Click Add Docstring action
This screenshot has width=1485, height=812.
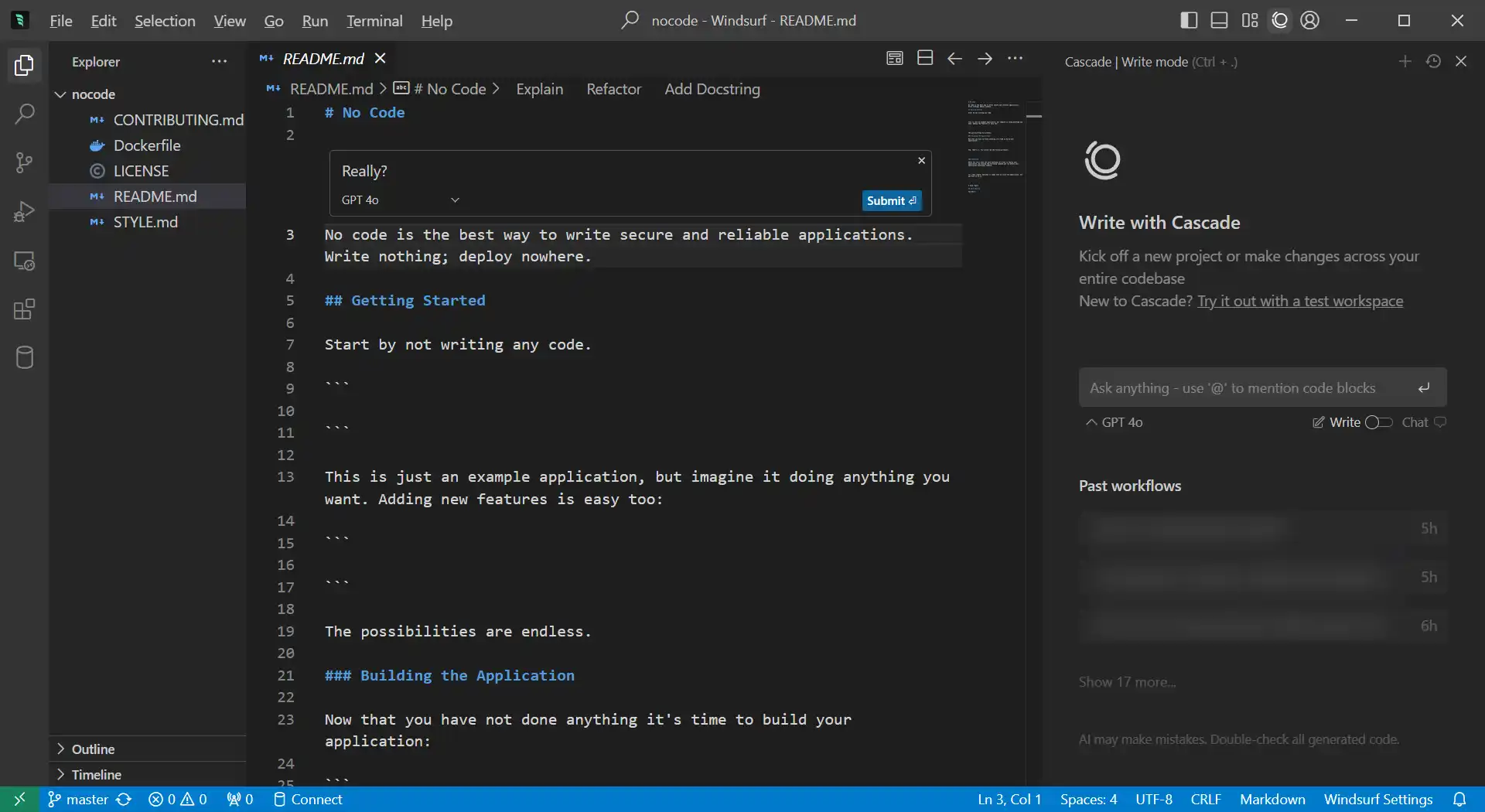tap(712, 89)
